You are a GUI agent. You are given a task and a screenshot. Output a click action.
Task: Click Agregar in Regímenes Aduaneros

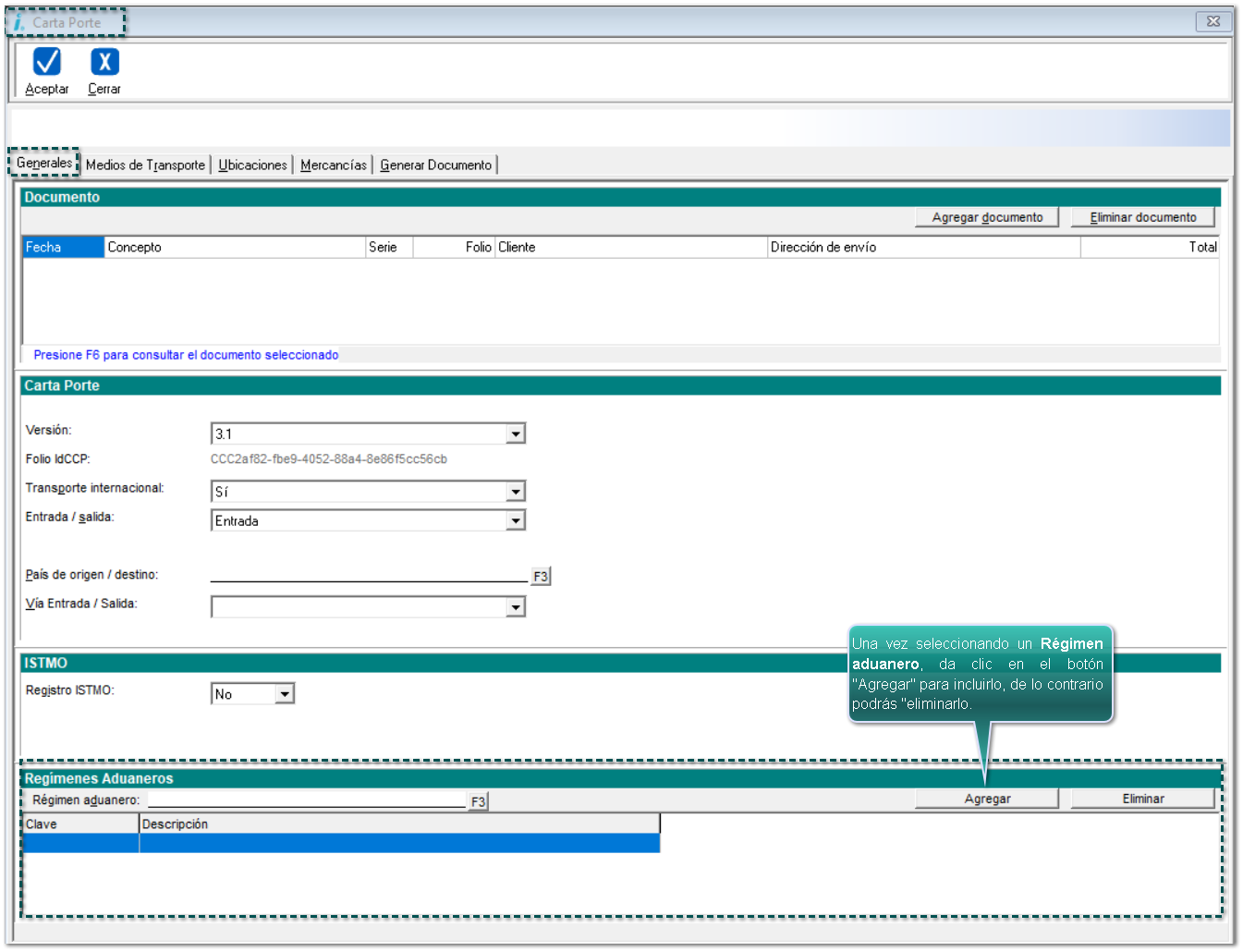(x=986, y=799)
